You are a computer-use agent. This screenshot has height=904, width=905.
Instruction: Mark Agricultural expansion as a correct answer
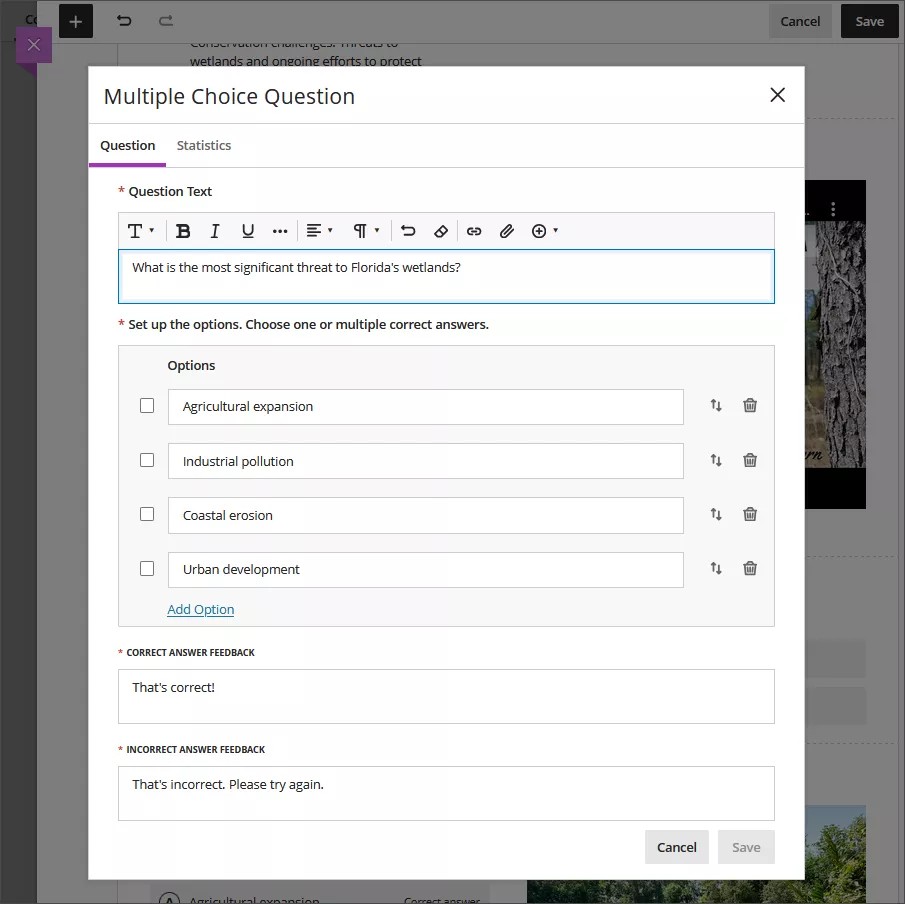(147, 405)
